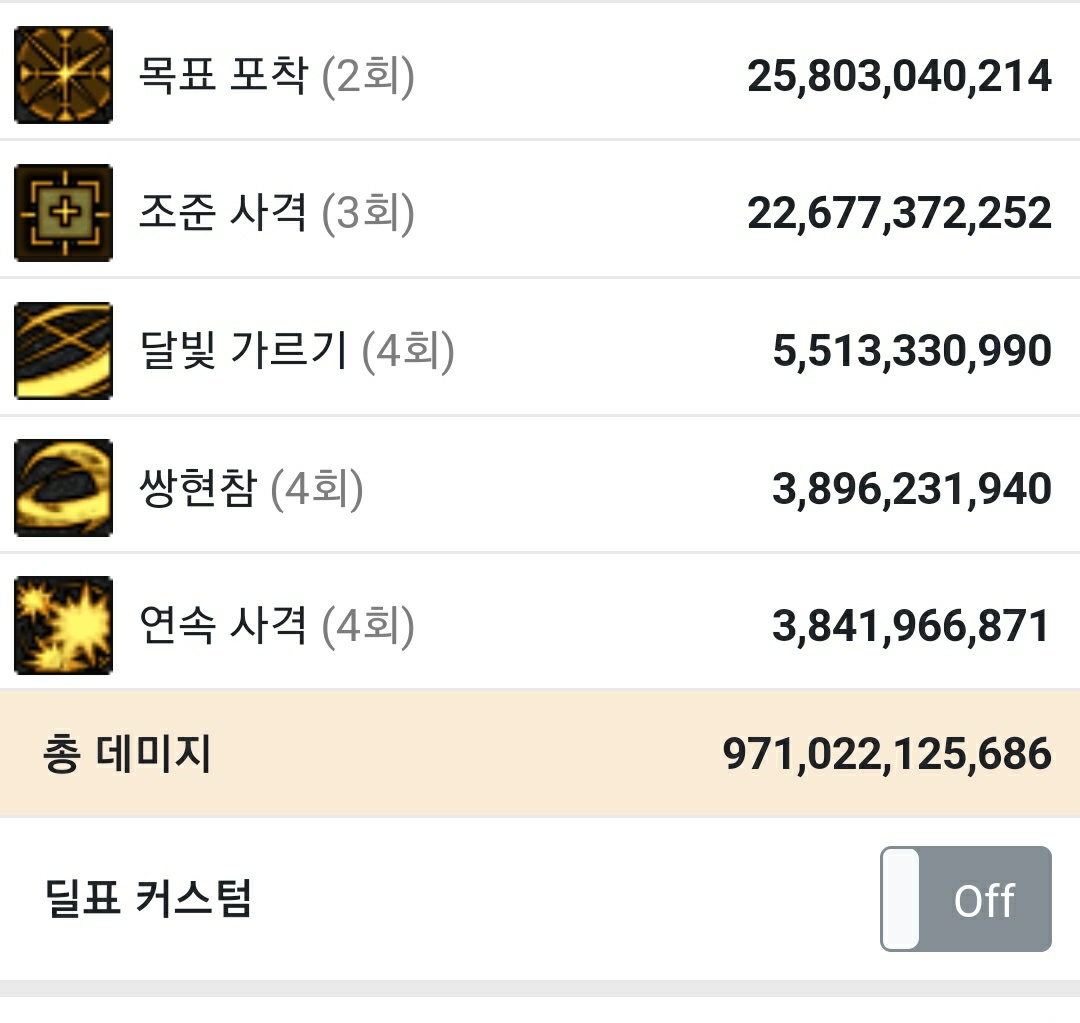The image size is (1080, 1023).
Task: Click the 조준 사격 crosshair skill icon
Action: click(63, 213)
